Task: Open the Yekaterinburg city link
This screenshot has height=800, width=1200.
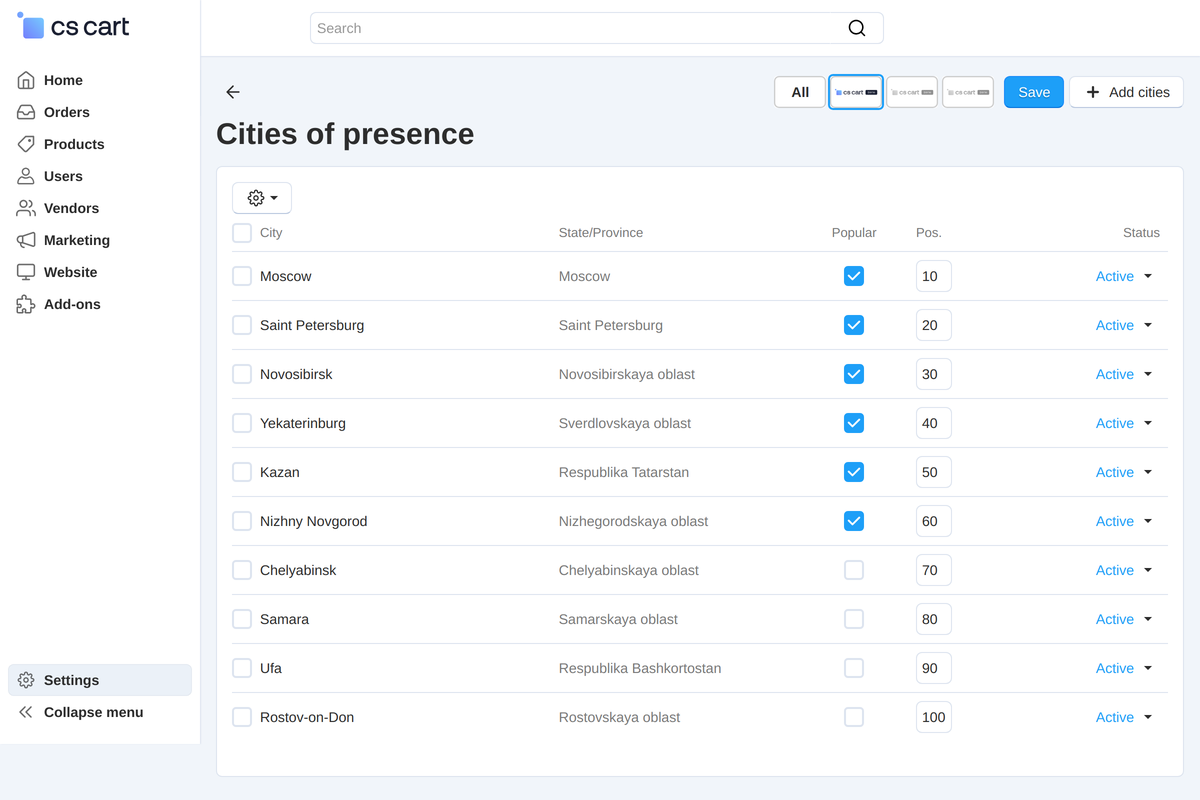Action: 303,423
